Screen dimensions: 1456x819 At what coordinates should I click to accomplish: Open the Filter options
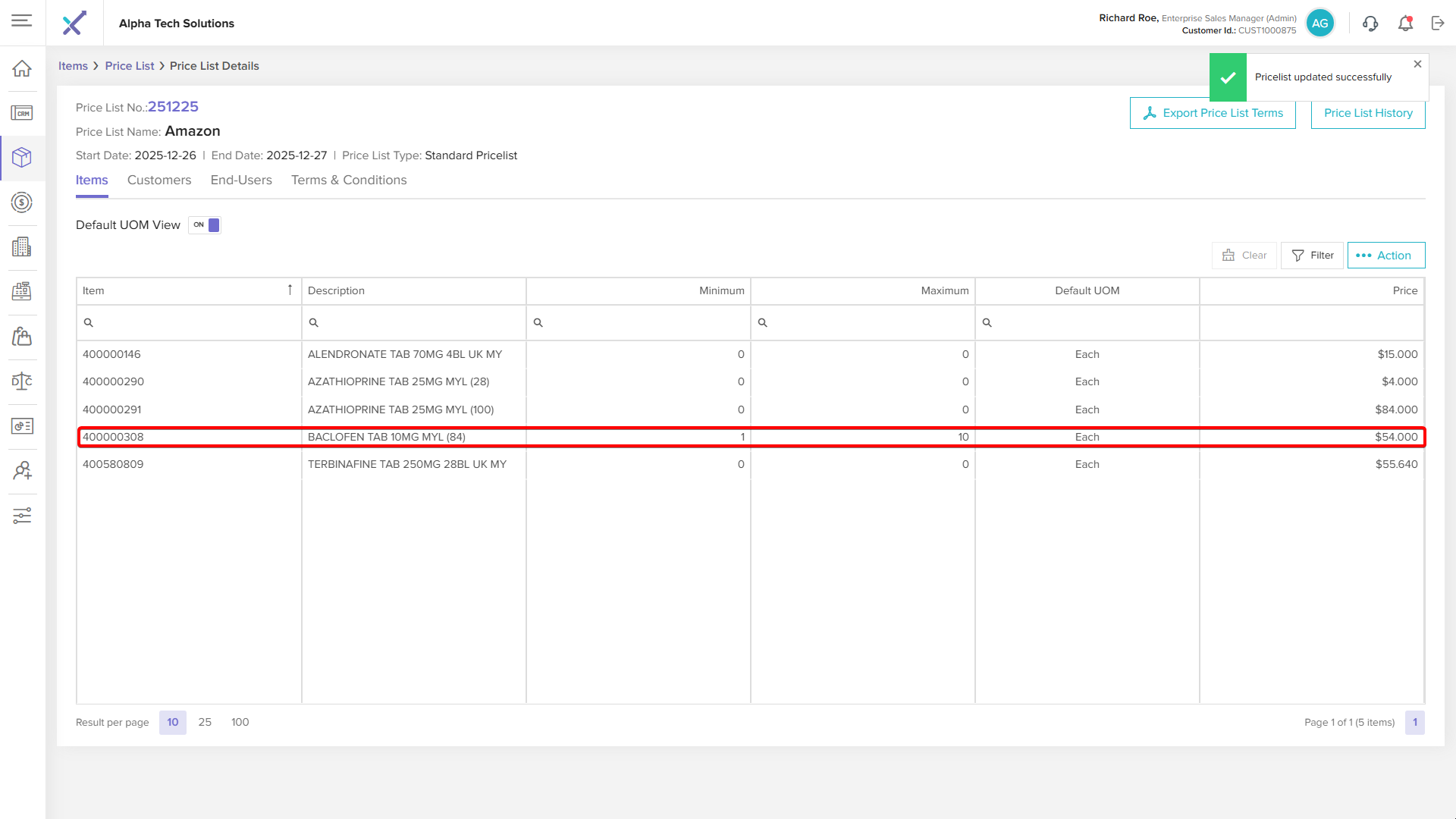coord(1312,256)
